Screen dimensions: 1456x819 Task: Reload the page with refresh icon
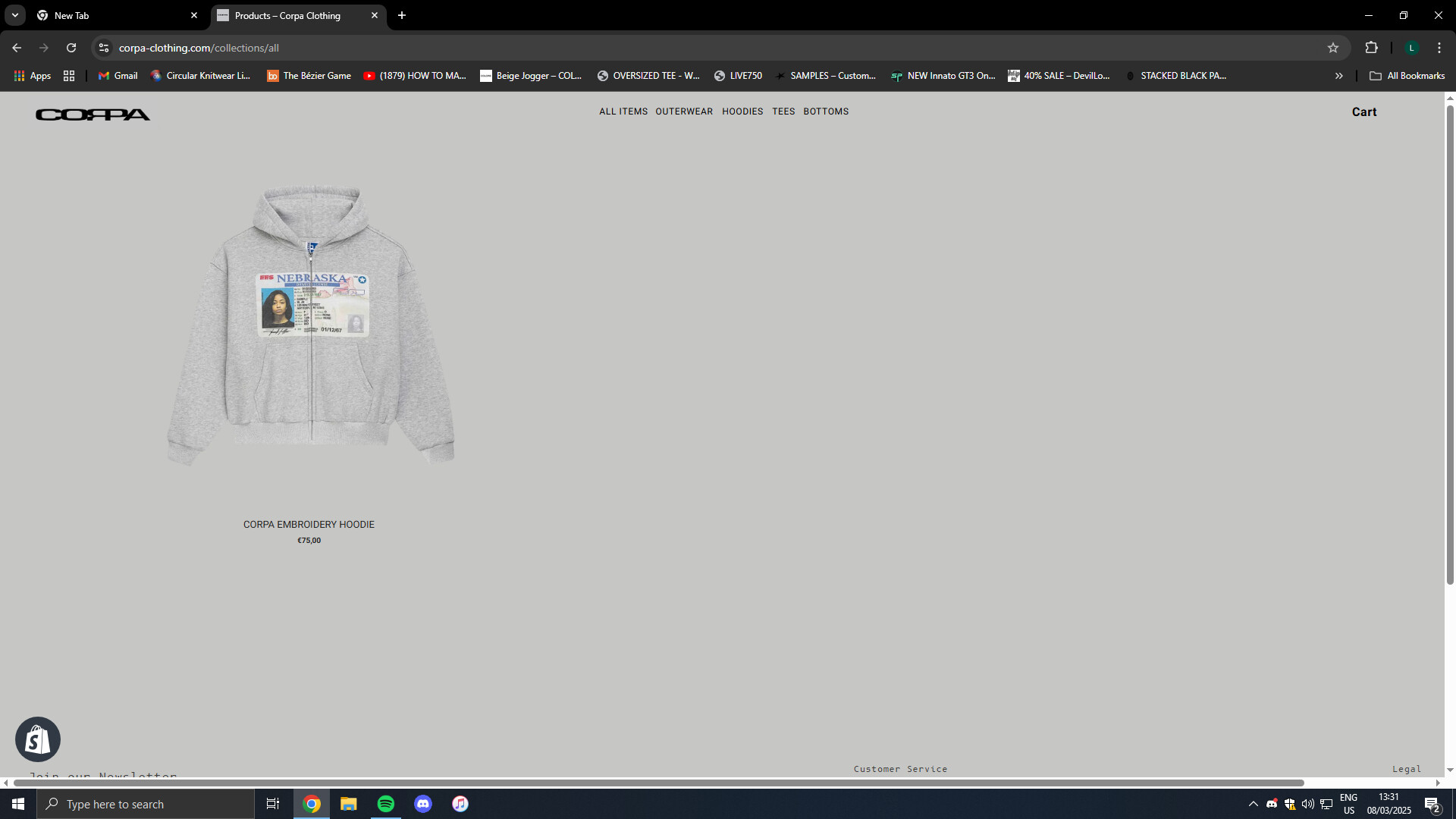pyautogui.click(x=71, y=48)
